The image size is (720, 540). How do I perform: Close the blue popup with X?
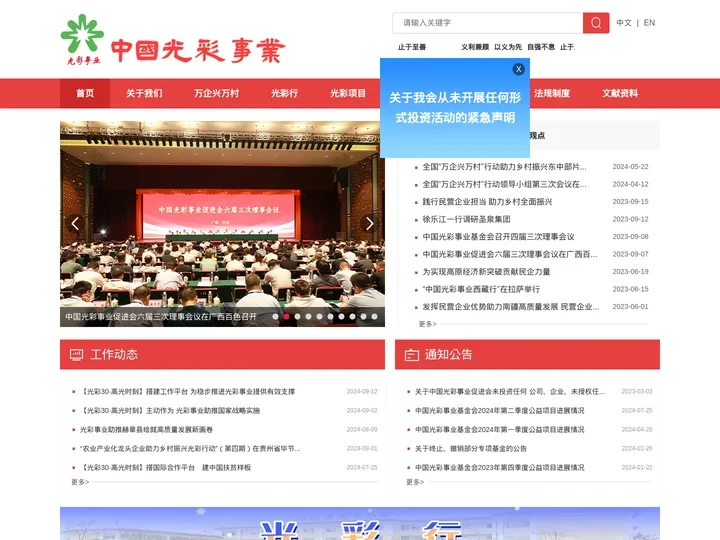tap(518, 69)
